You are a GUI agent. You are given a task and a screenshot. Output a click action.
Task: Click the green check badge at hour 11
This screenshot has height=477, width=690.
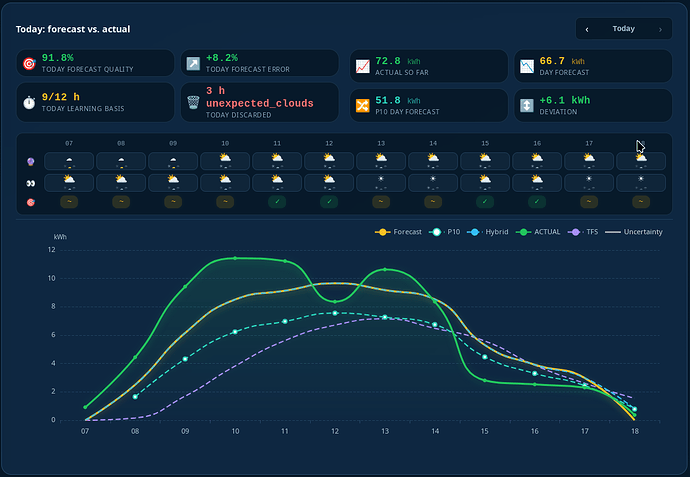point(277,202)
